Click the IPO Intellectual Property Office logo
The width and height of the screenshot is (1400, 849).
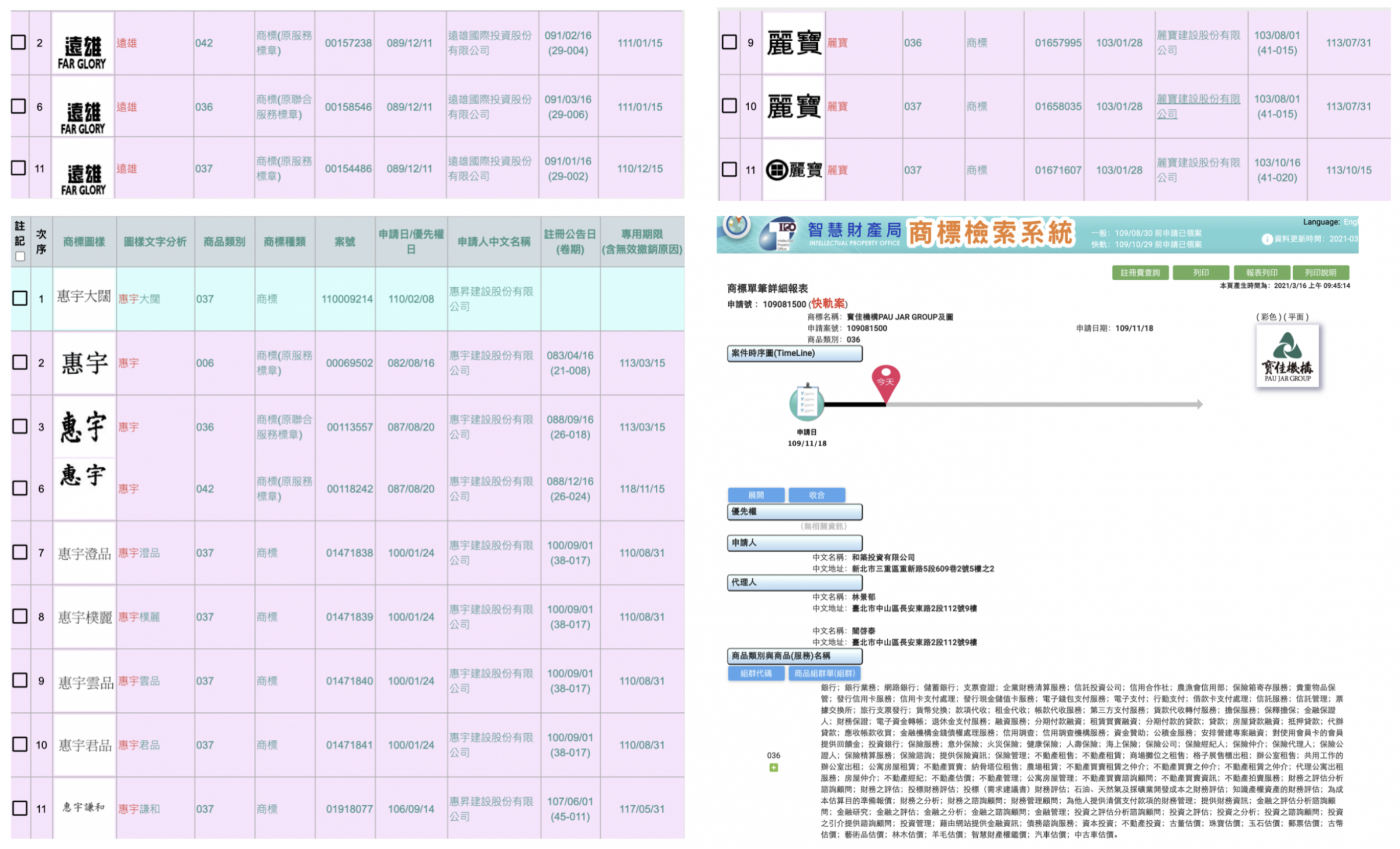[x=778, y=233]
